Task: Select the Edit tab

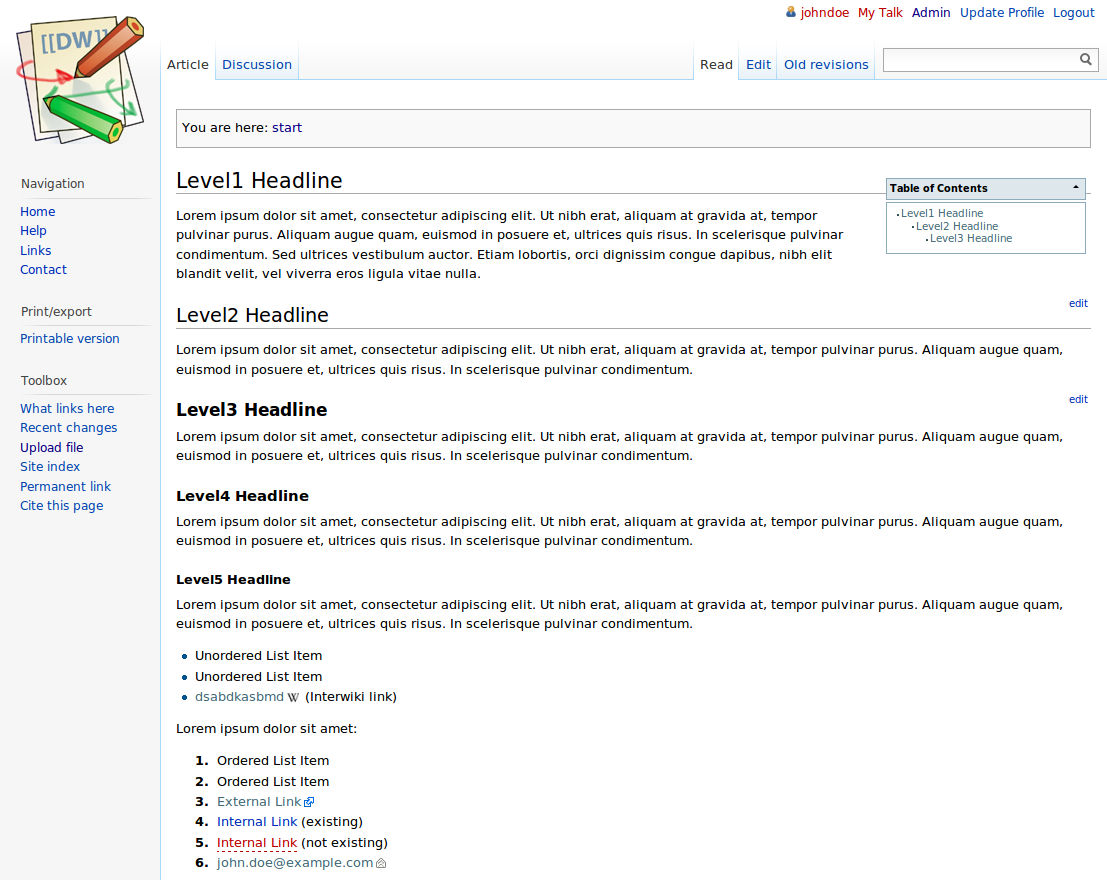Action: (758, 64)
